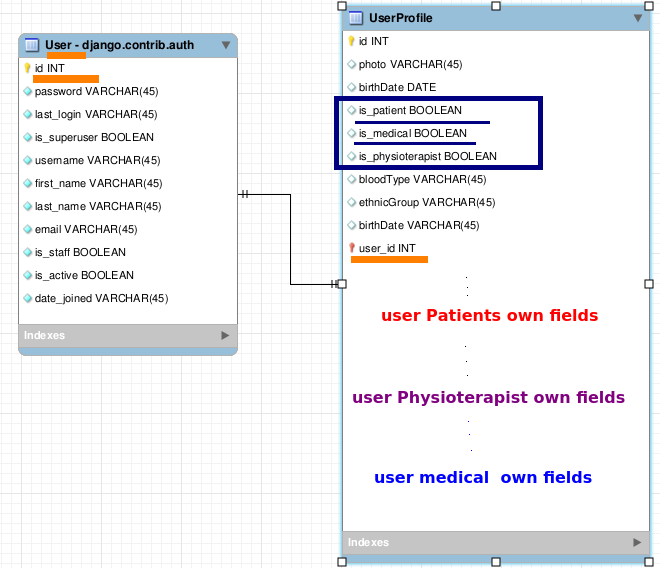Select the 'User - django.contrib.auth' table title

120,45
